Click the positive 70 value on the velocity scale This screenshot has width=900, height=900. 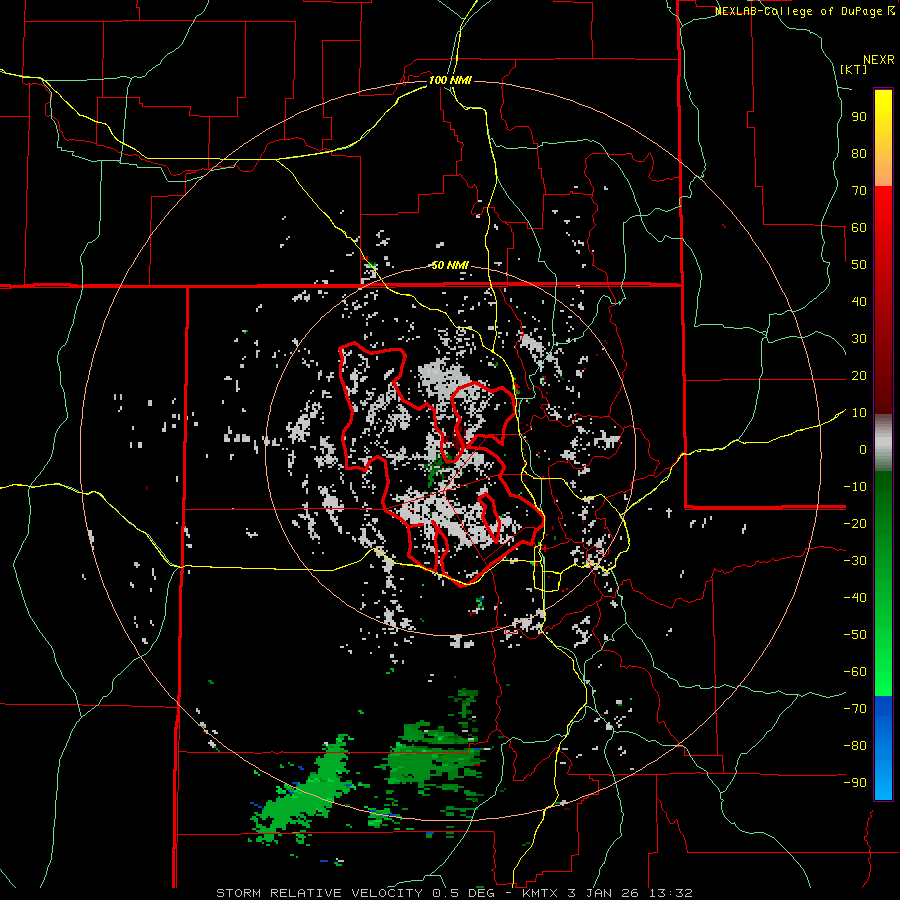859,191
